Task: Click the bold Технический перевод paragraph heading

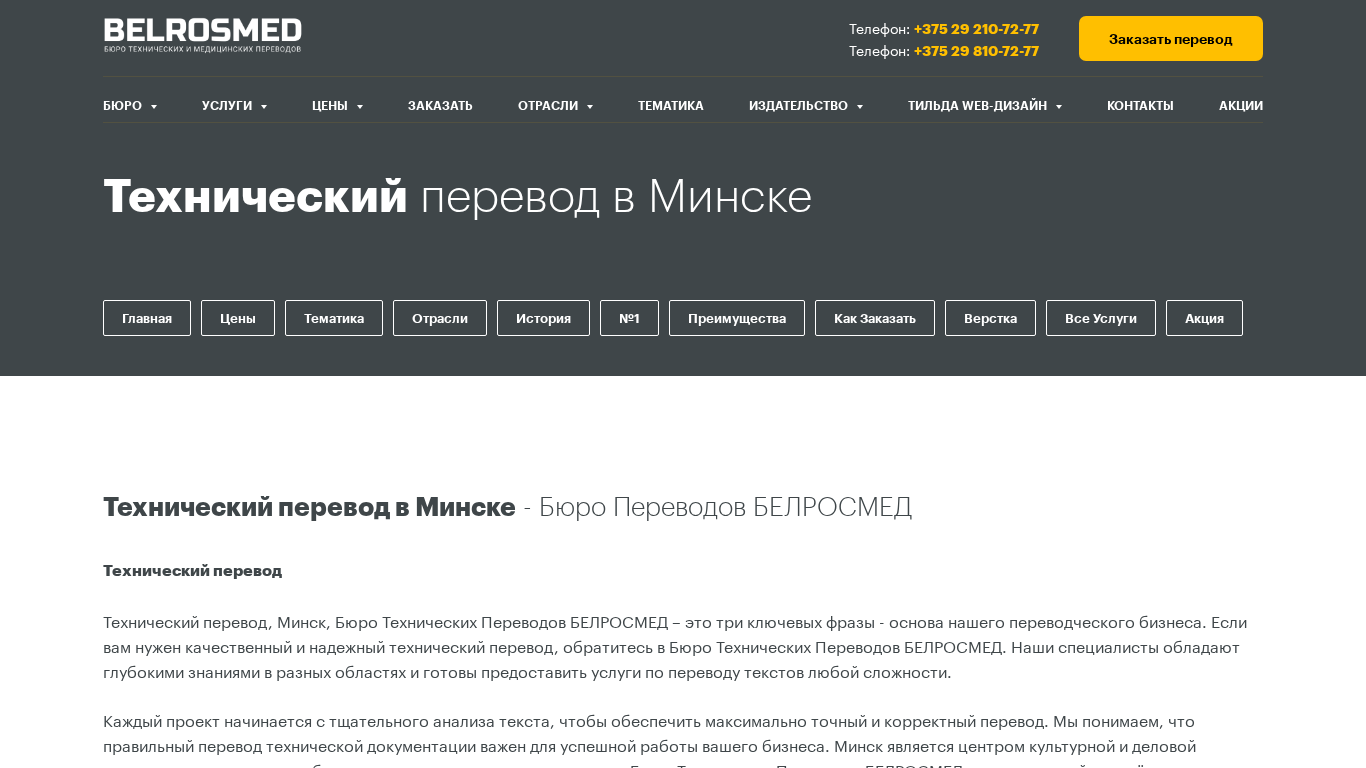Action: coord(192,571)
